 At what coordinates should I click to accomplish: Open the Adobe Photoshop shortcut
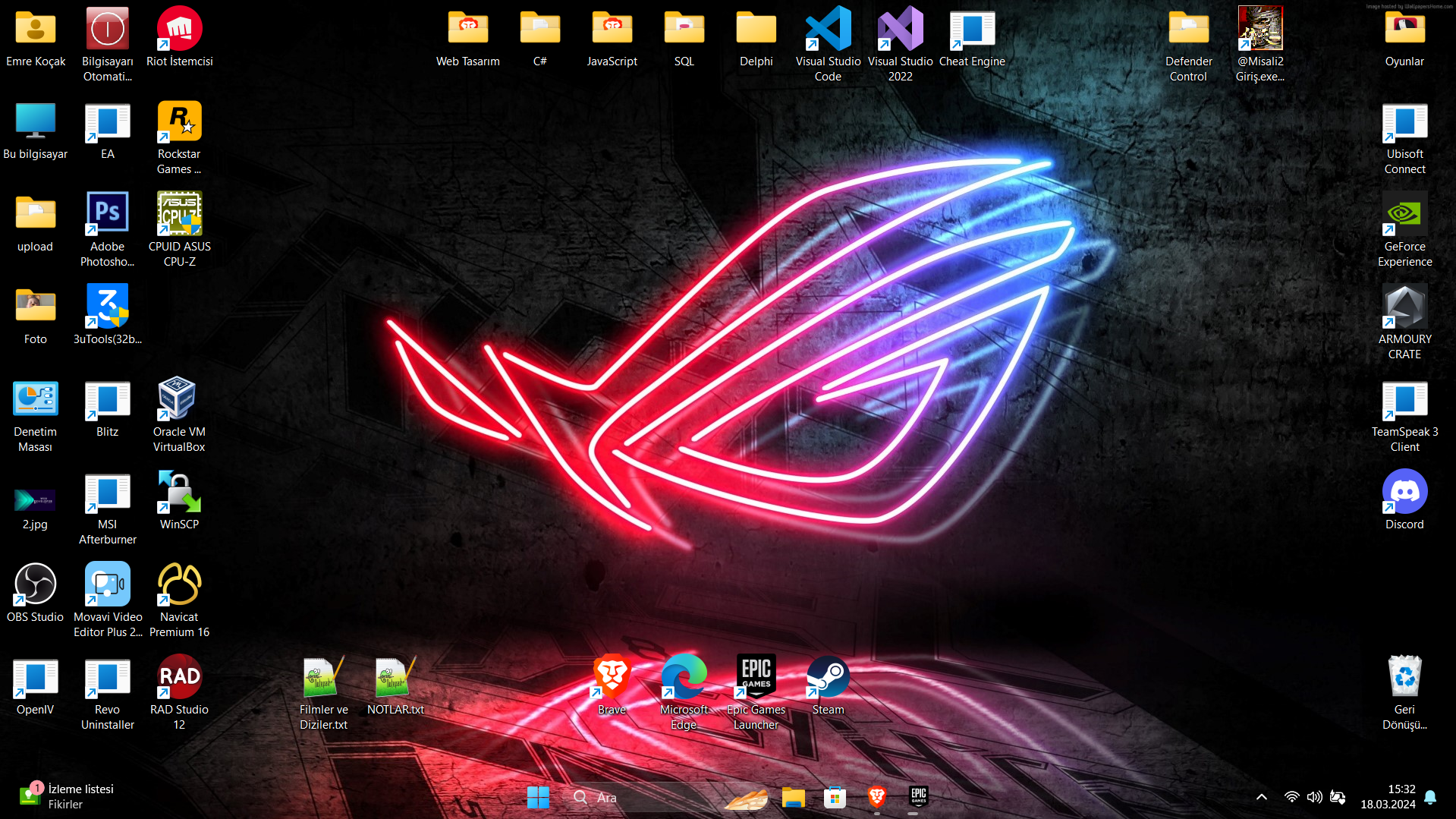pyautogui.click(x=108, y=231)
